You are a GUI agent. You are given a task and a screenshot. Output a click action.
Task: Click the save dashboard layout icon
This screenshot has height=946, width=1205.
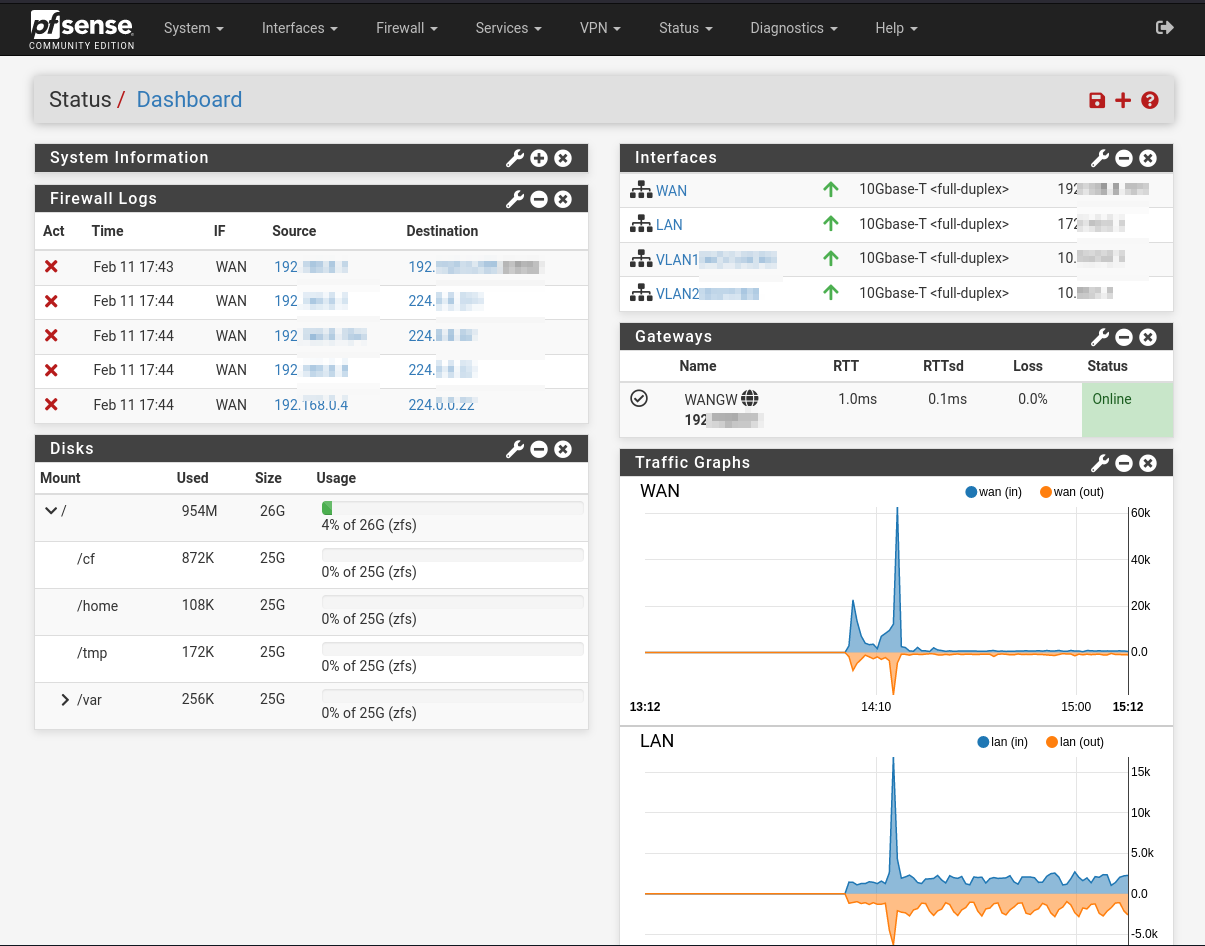click(1097, 100)
